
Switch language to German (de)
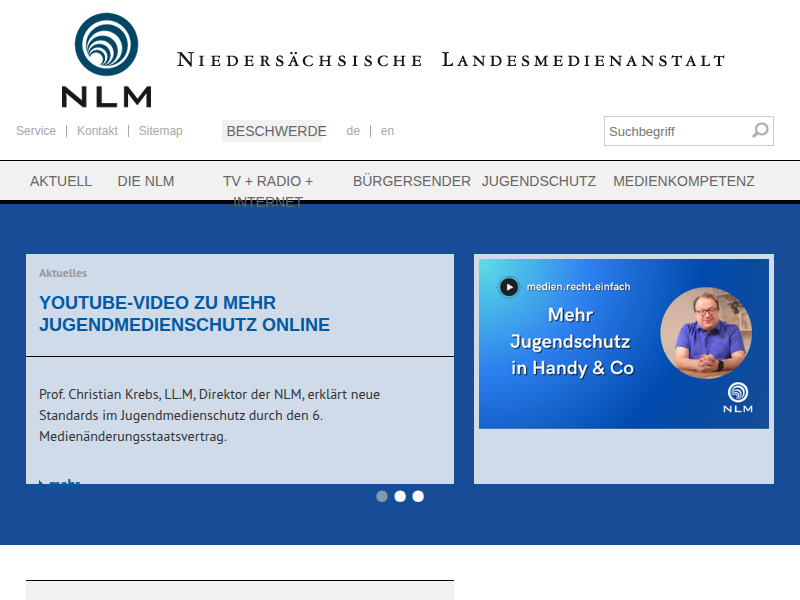353,131
